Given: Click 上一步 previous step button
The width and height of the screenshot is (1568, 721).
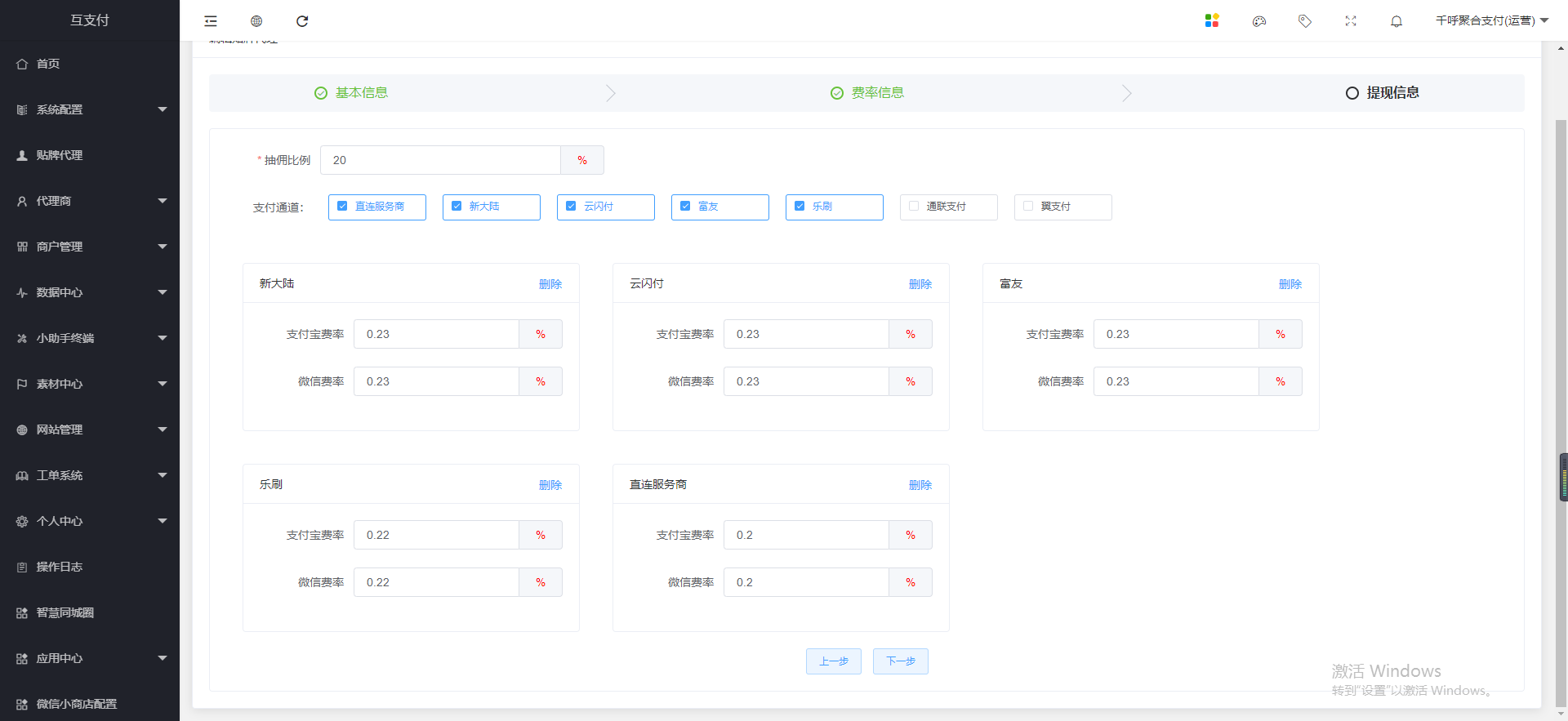Looking at the screenshot, I should (x=834, y=661).
